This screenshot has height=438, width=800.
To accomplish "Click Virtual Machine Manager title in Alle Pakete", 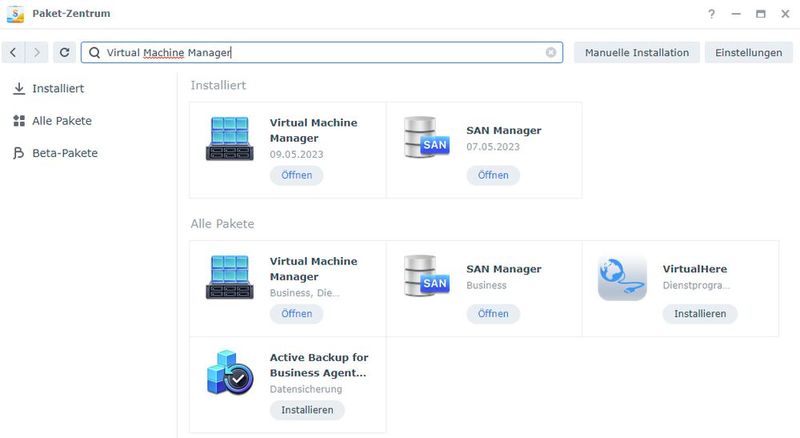I will pyautogui.click(x=313, y=269).
